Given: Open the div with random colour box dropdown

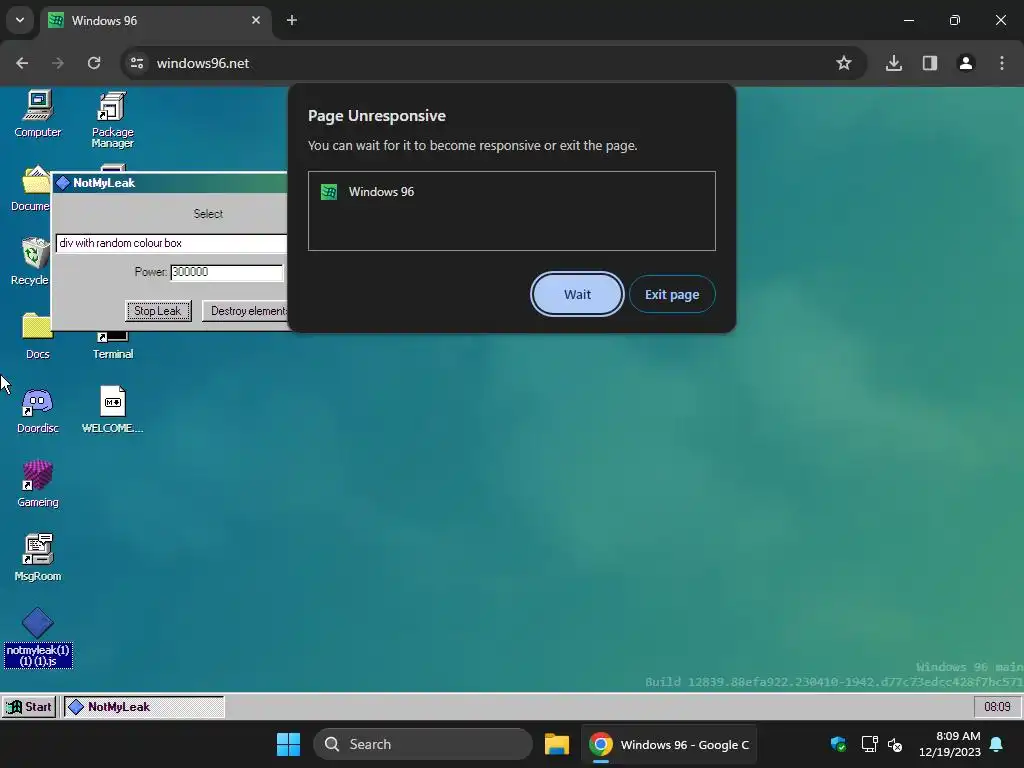Looking at the screenshot, I should coord(172,243).
